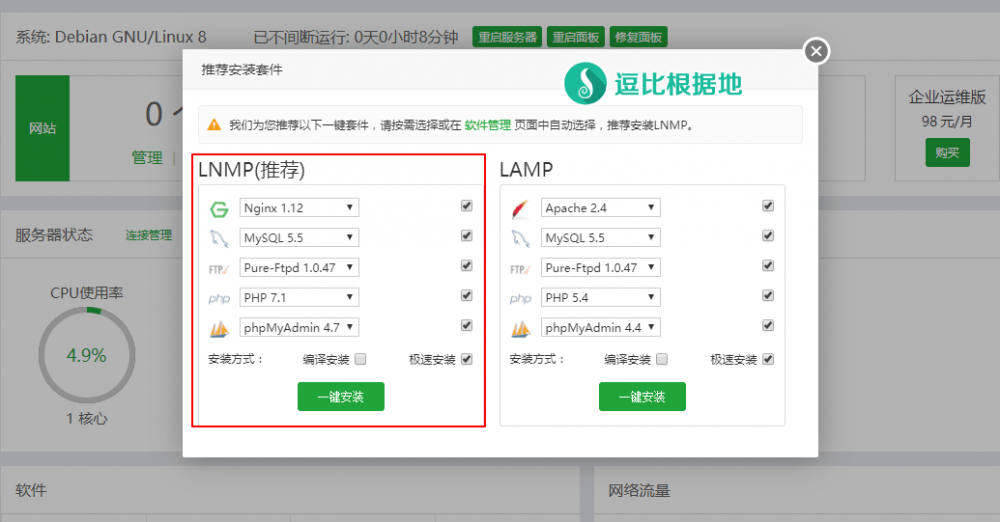Screen dimensions: 1000x522
Task: Click the MySQL dolphin icon under LNMP
Action: (x=219, y=238)
